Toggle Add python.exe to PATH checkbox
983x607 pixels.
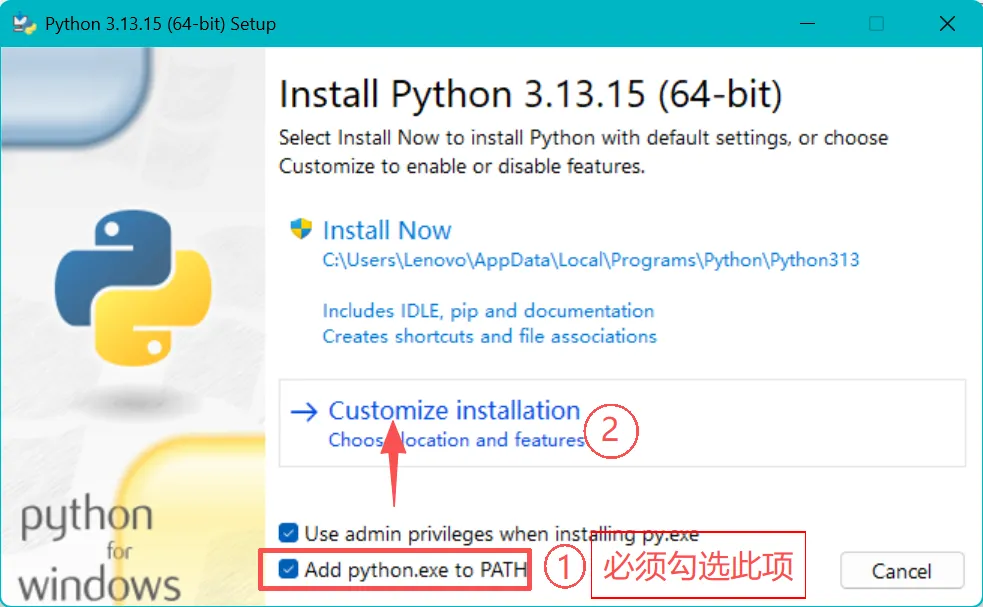[x=288, y=569]
